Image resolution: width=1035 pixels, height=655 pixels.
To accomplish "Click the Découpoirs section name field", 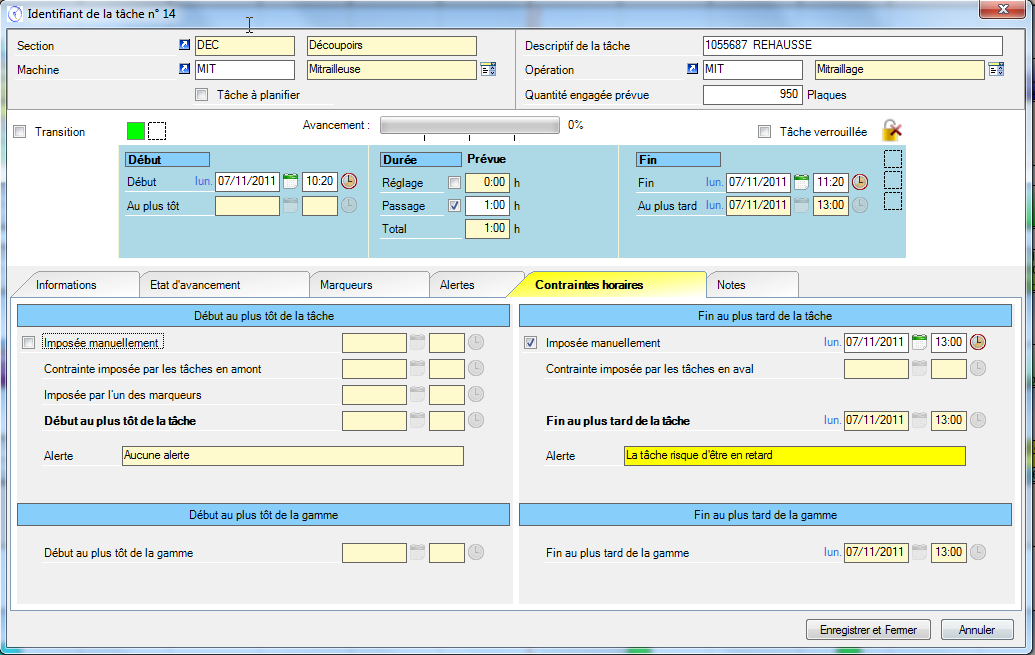I will [392, 46].
